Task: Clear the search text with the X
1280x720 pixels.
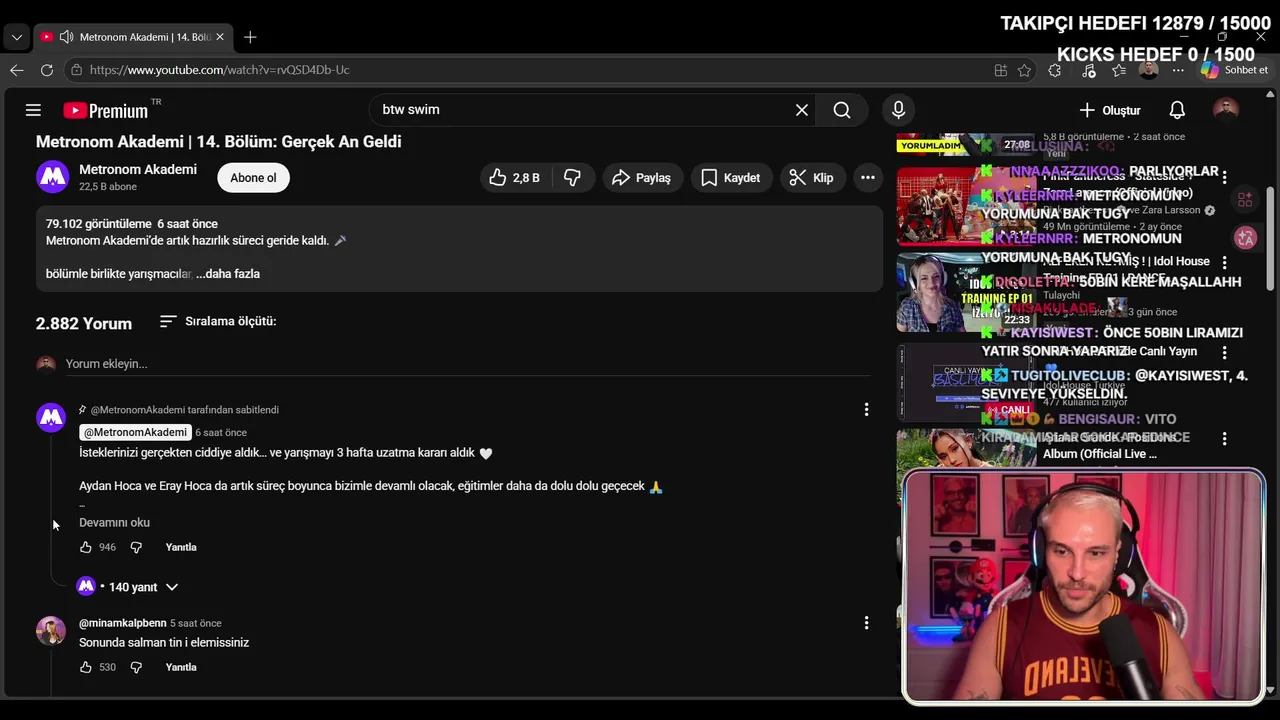Action: pos(802,110)
